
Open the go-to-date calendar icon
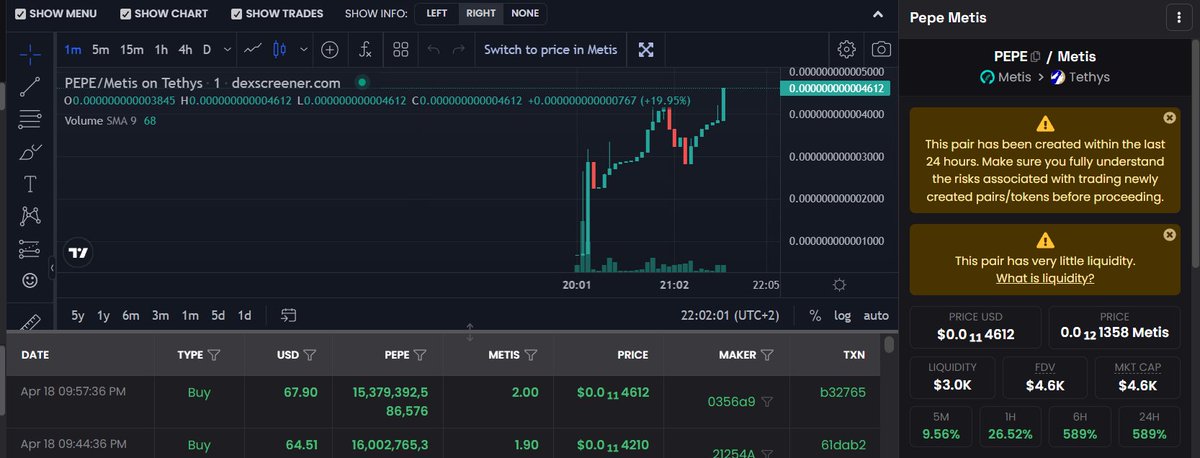[289, 315]
